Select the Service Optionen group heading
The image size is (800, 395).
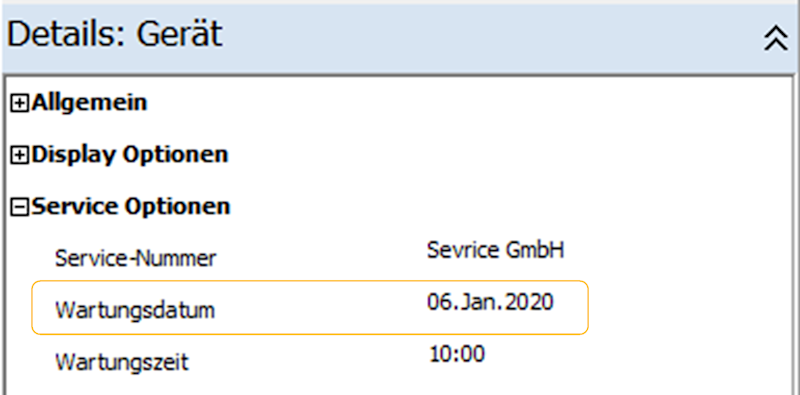coord(131,207)
